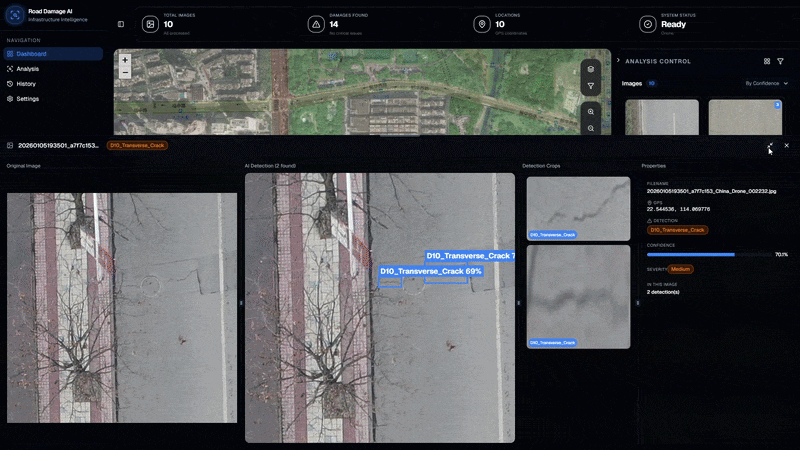
Task: Click the Damages Found warning triangle icon
Action: [x=316, y=24]
